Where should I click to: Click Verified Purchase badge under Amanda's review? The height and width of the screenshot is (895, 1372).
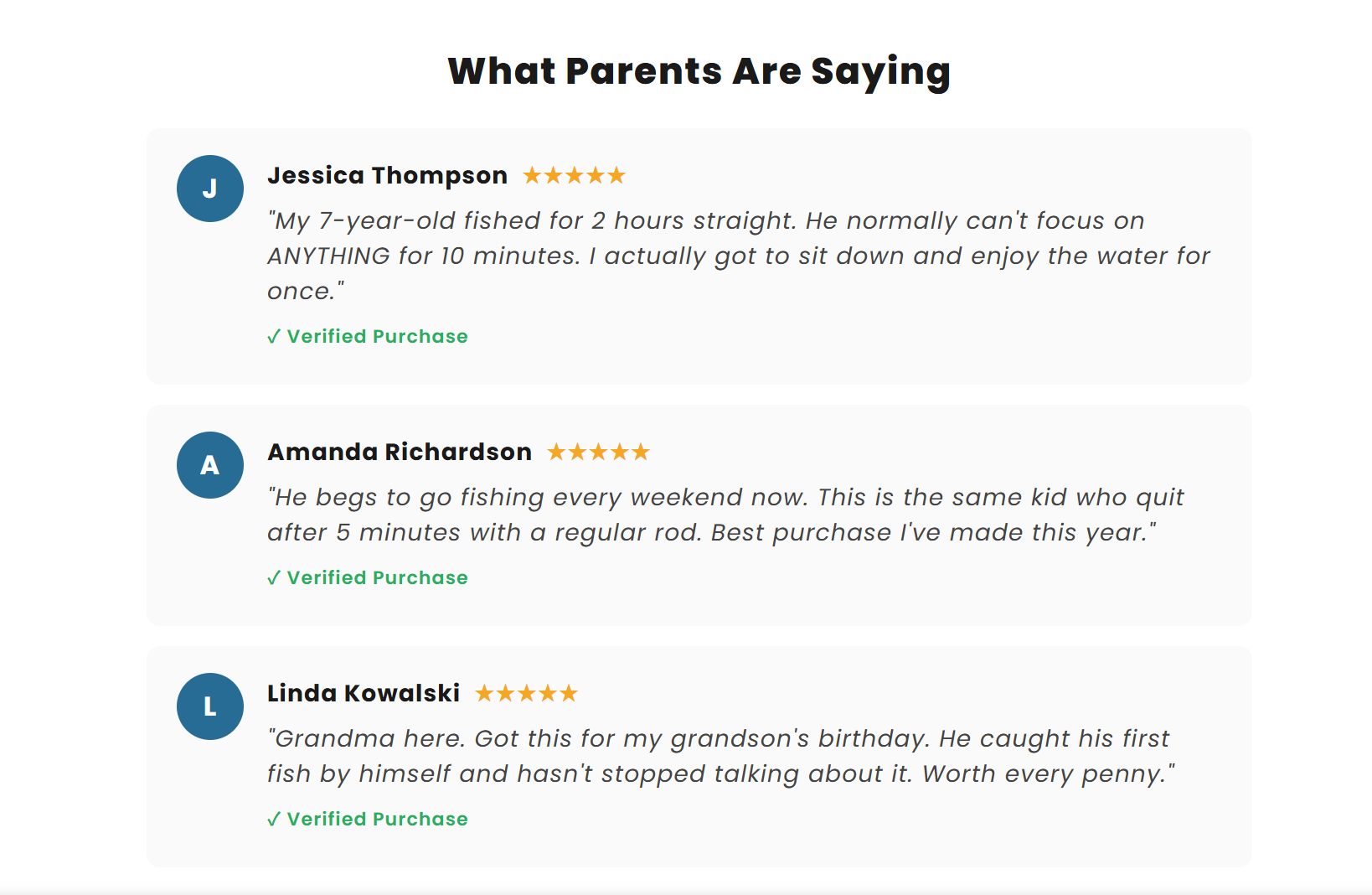point(368,577)
